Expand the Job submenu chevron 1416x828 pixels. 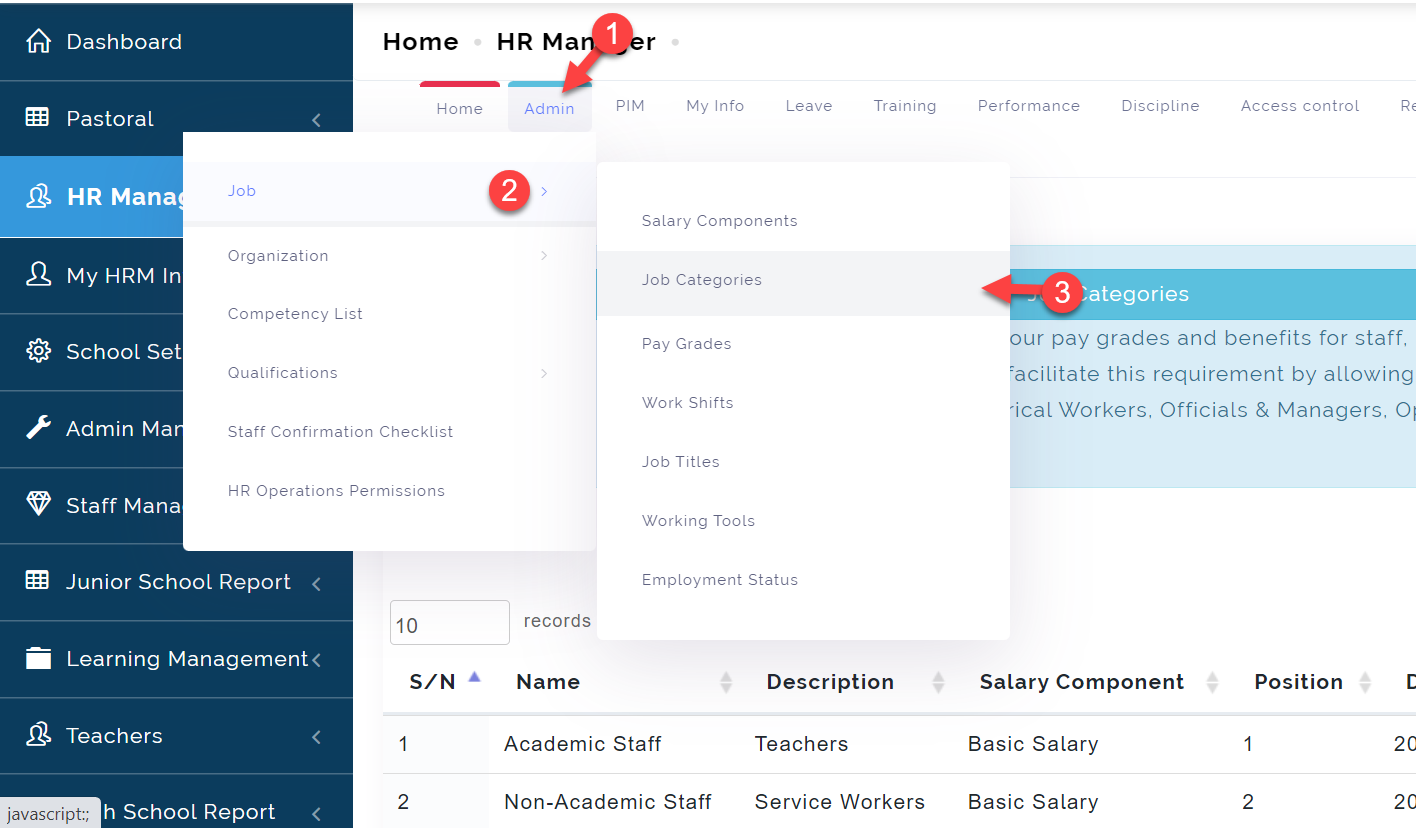(544, 191)
